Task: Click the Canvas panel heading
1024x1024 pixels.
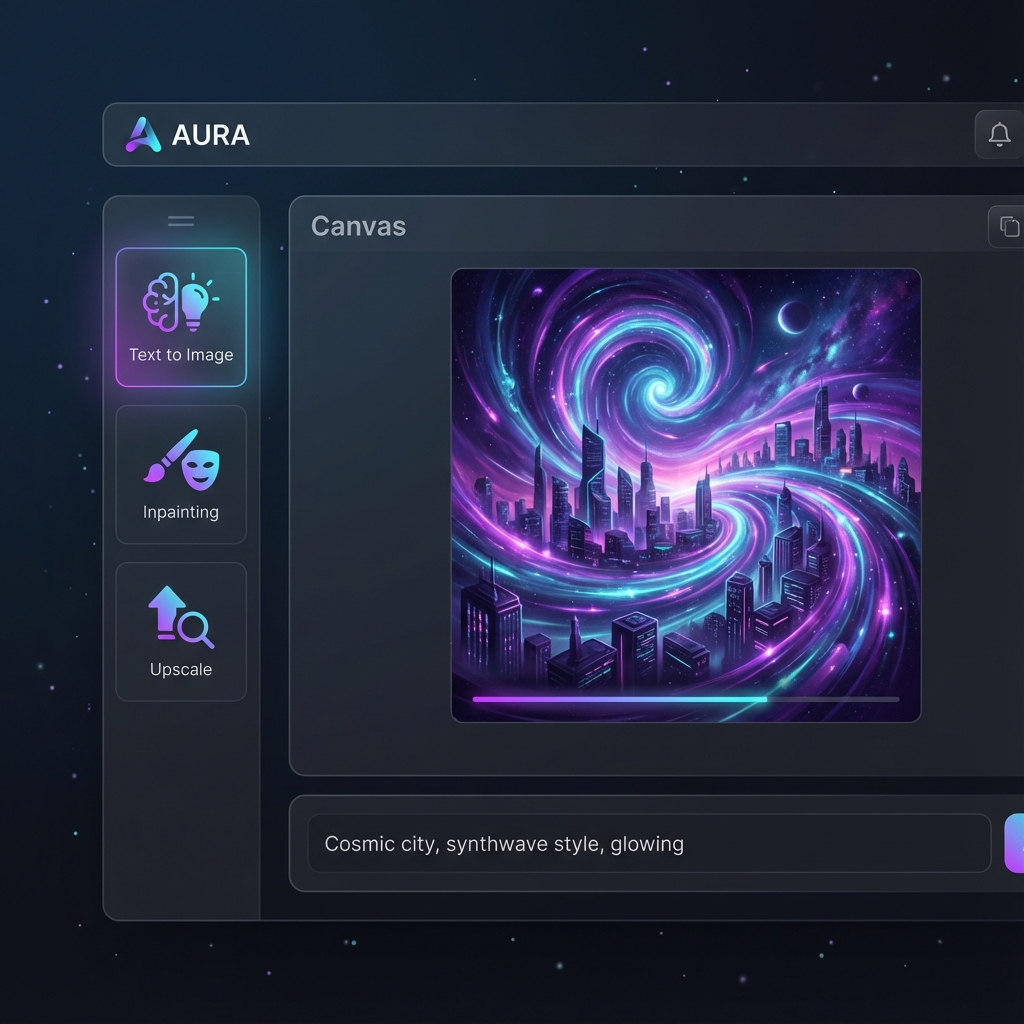Action: 358,226
